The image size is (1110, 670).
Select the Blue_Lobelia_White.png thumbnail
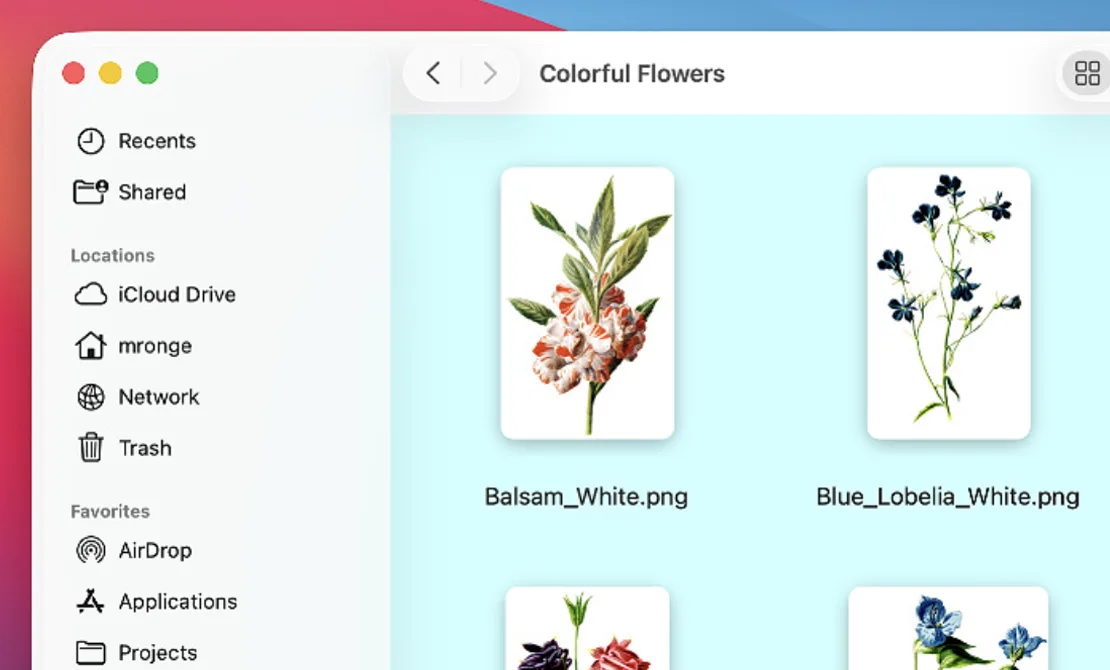pos(948,303)
